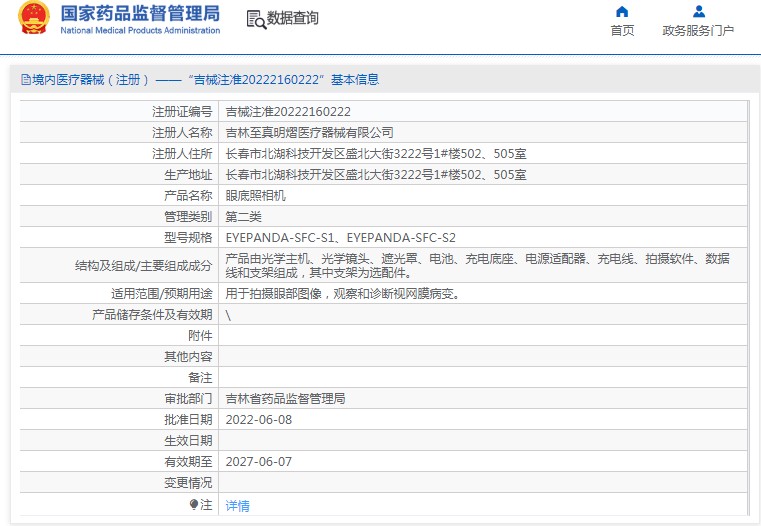Click the 备注 row label

point(200,378)
